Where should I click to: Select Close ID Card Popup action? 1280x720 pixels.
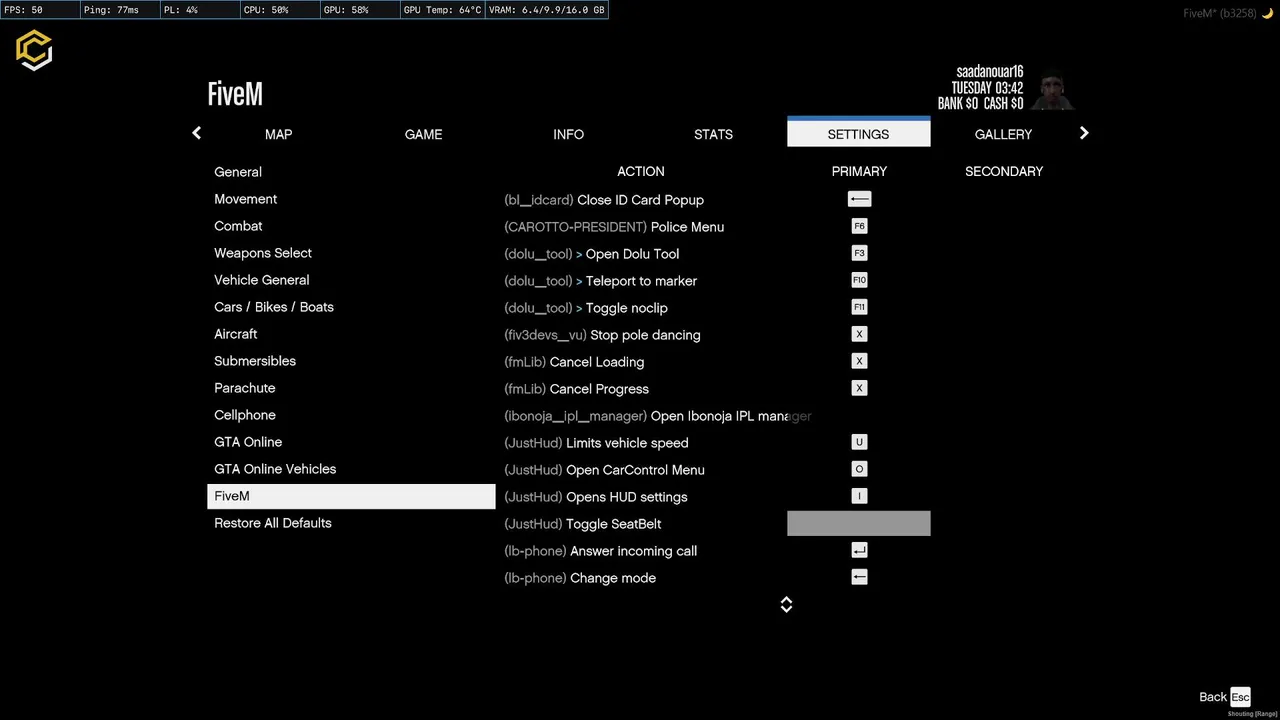(x=604, y=200)
